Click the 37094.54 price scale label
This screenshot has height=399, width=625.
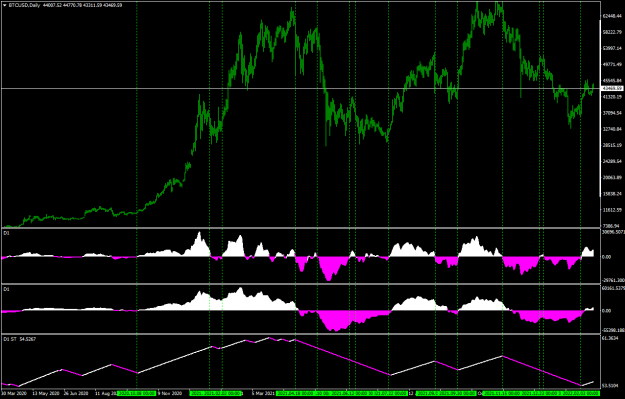(x=613, y=113)
